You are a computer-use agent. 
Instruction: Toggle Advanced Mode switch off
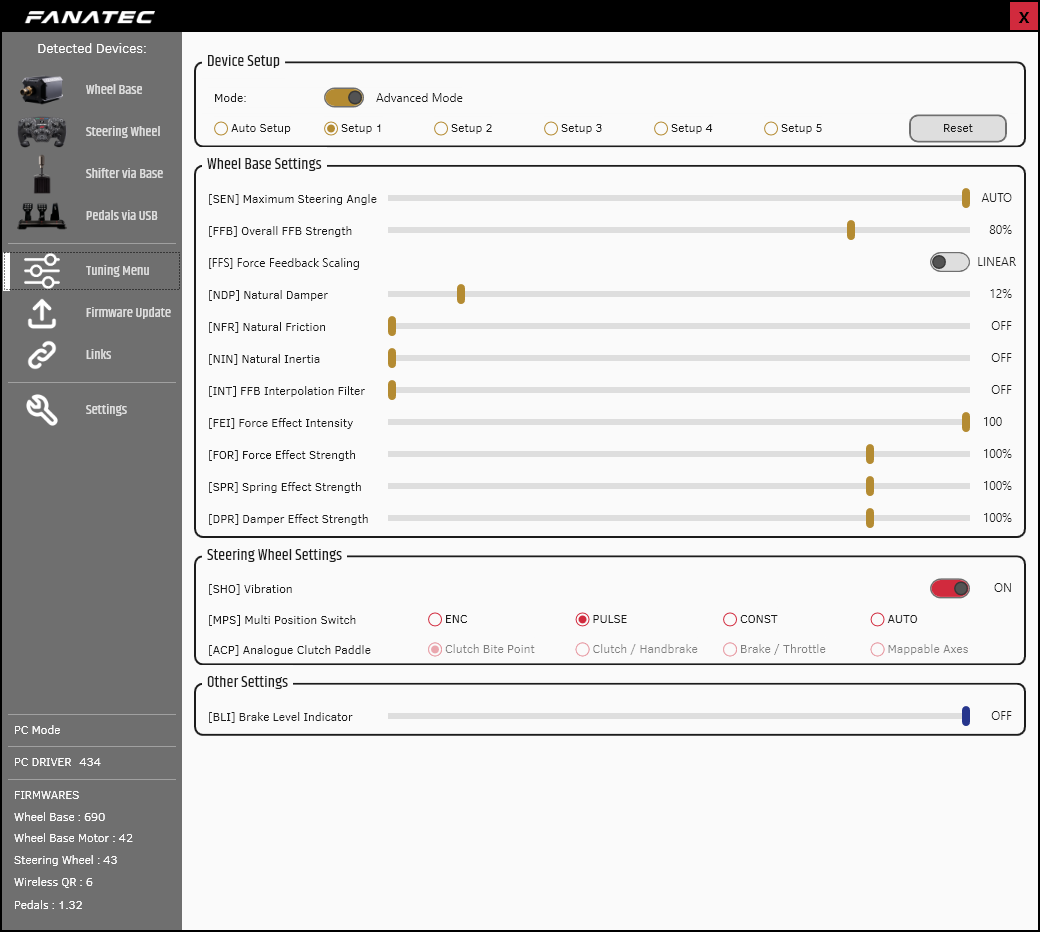(344, 98)
